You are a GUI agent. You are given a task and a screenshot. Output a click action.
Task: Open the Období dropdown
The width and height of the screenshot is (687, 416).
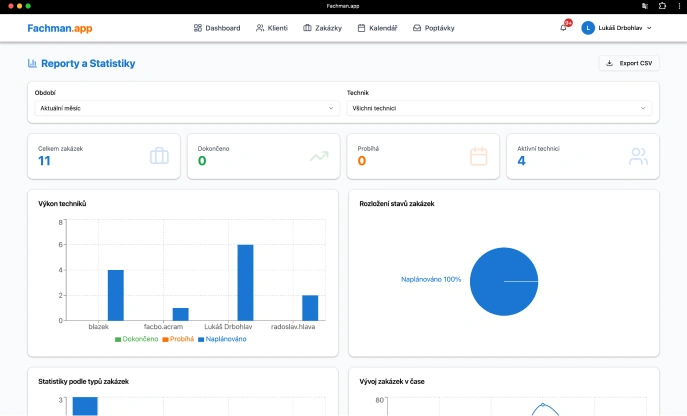coord(185,108)
